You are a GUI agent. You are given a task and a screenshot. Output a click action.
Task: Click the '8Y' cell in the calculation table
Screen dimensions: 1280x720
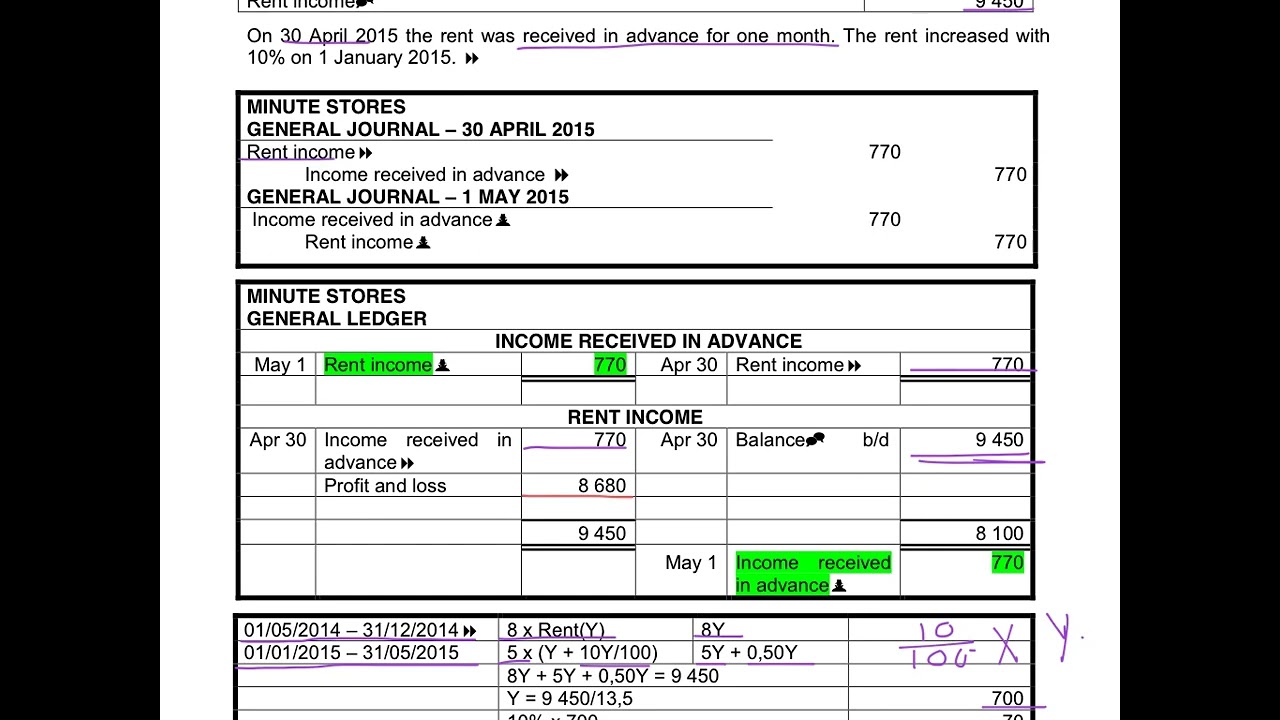[713, 630]
